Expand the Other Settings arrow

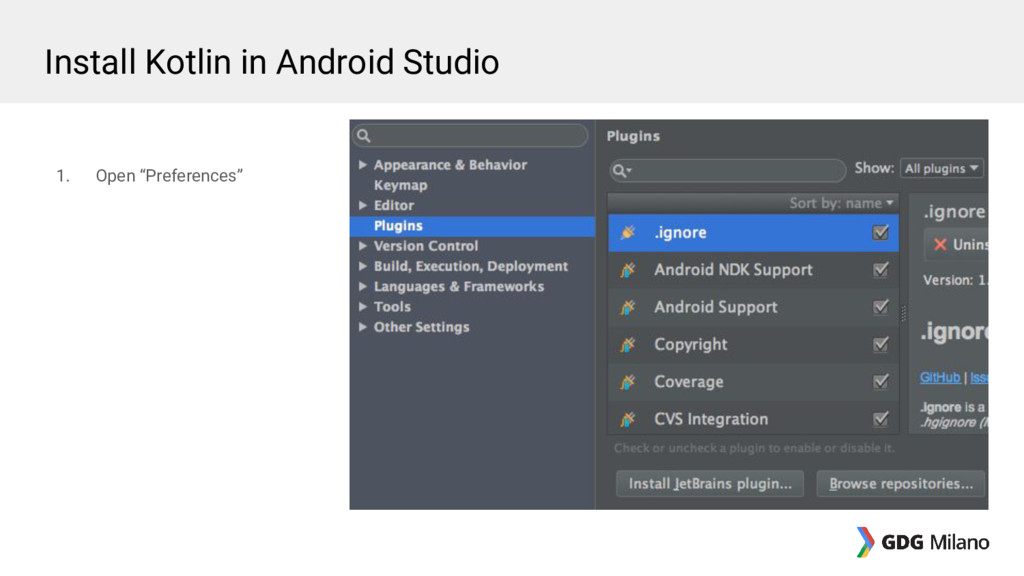click(x=362, y=327)
